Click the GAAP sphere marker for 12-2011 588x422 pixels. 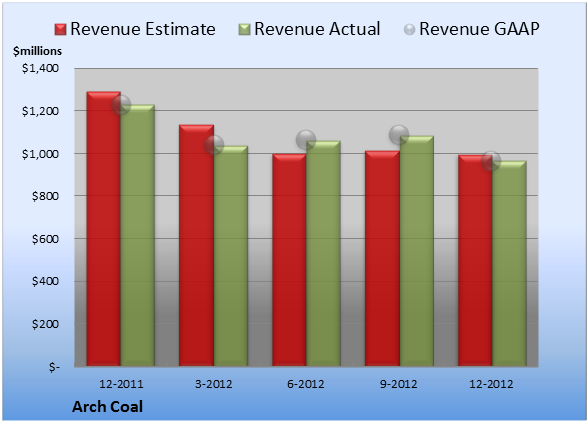click(121, 105)
